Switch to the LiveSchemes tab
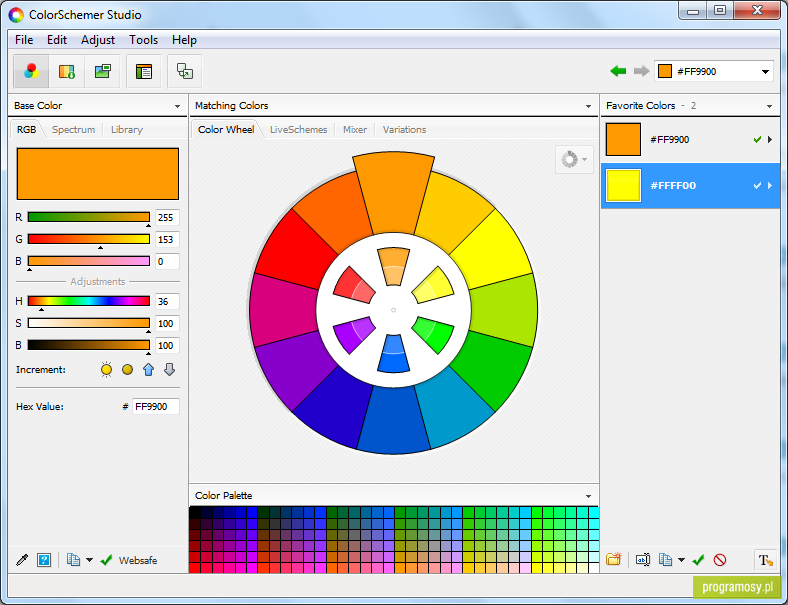 click(x=299, y=130)
